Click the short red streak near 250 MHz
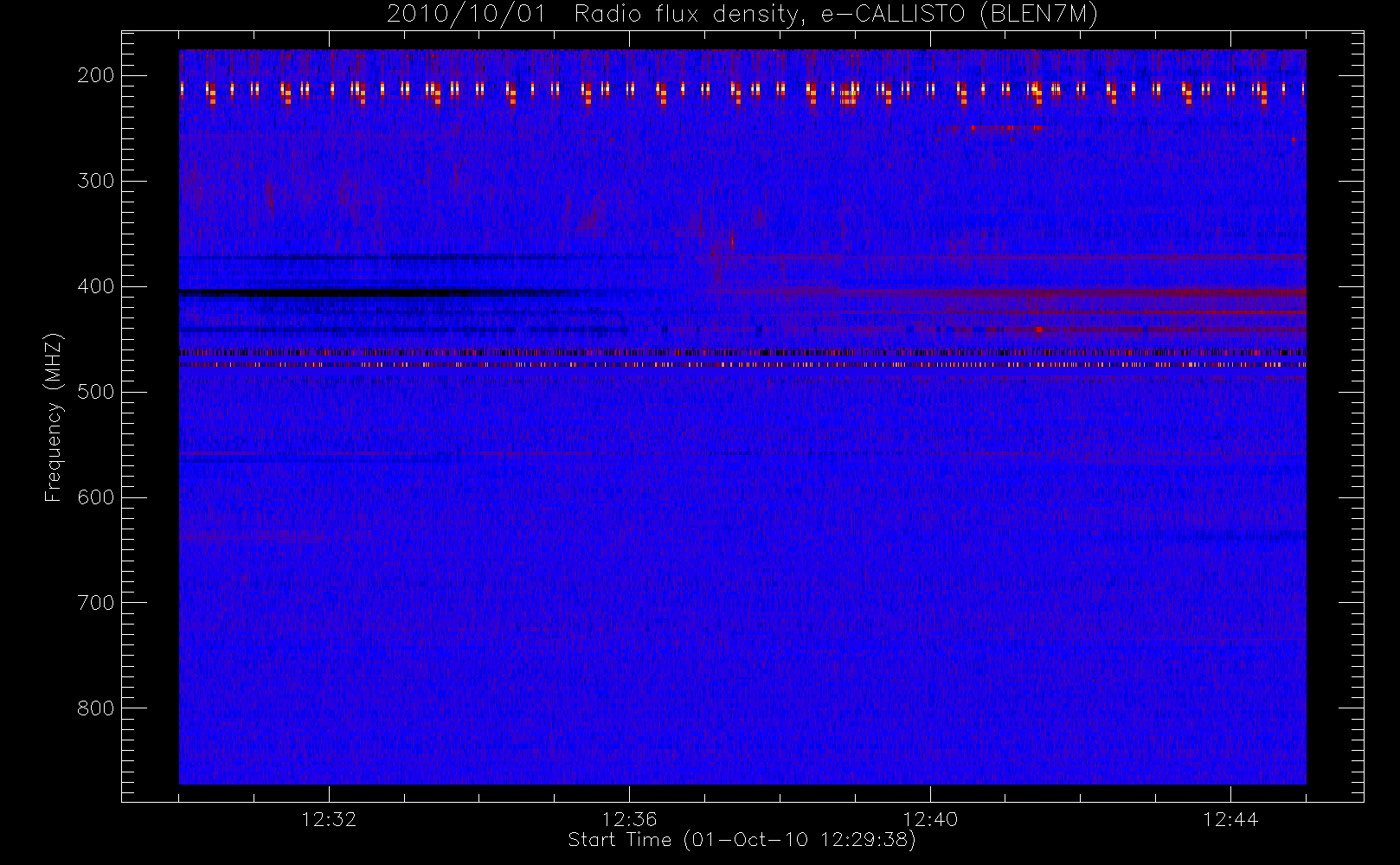The height and width of the screenshot is (865, 1400). (992, 130)
